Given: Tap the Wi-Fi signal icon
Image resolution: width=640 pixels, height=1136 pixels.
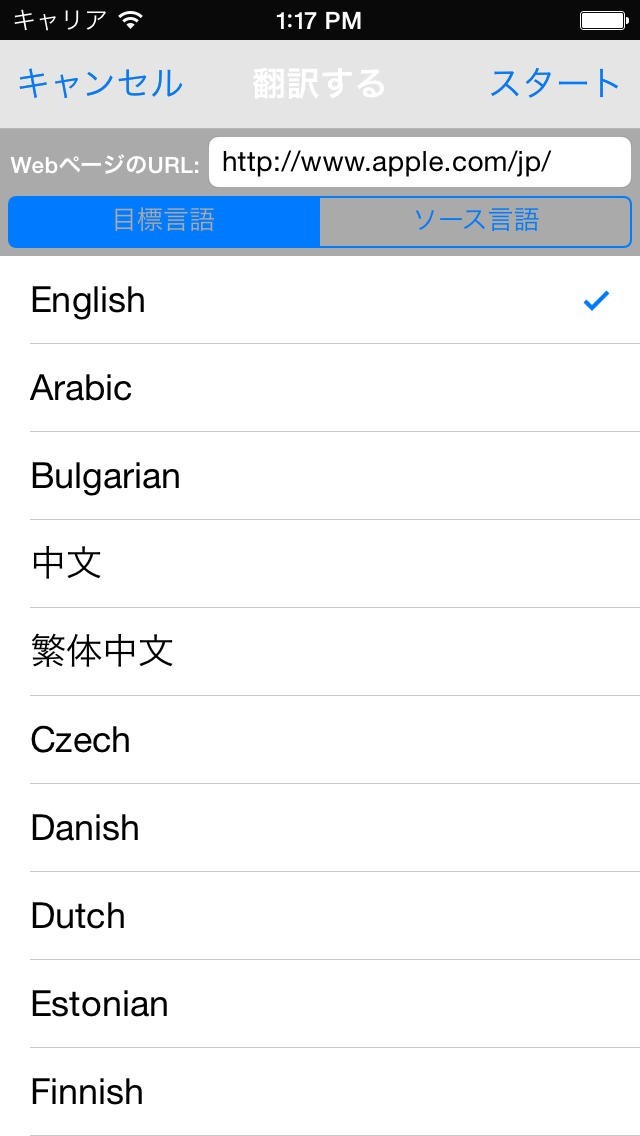Looking at the screenshot, I should pos(130,20).
